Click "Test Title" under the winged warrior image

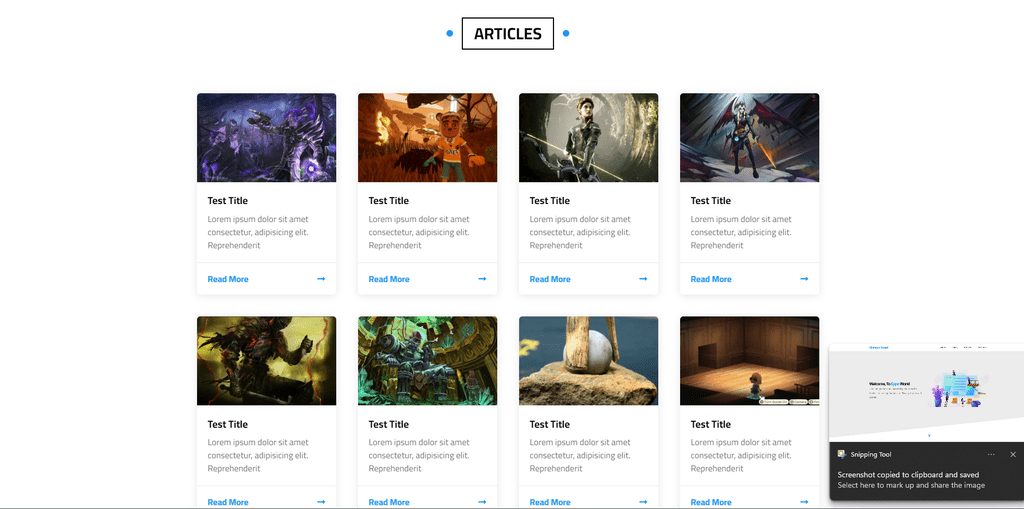pyautogui.click(x=711, y=201)
